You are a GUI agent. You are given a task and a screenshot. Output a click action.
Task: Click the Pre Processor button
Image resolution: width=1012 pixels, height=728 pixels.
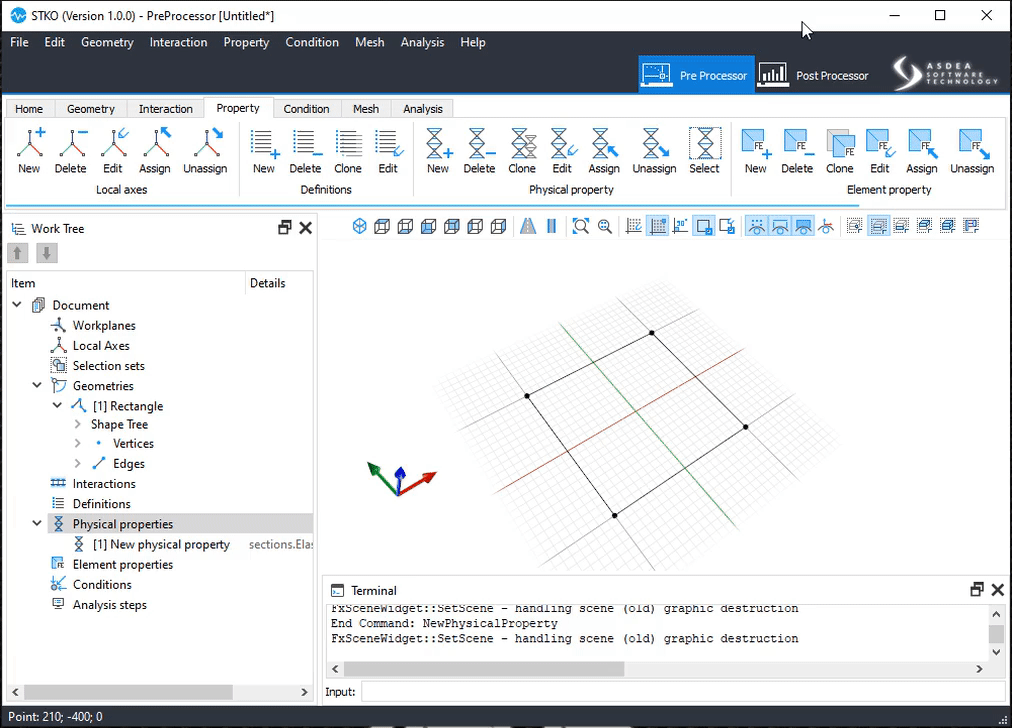pyautogui.click(x=696, y=75)
